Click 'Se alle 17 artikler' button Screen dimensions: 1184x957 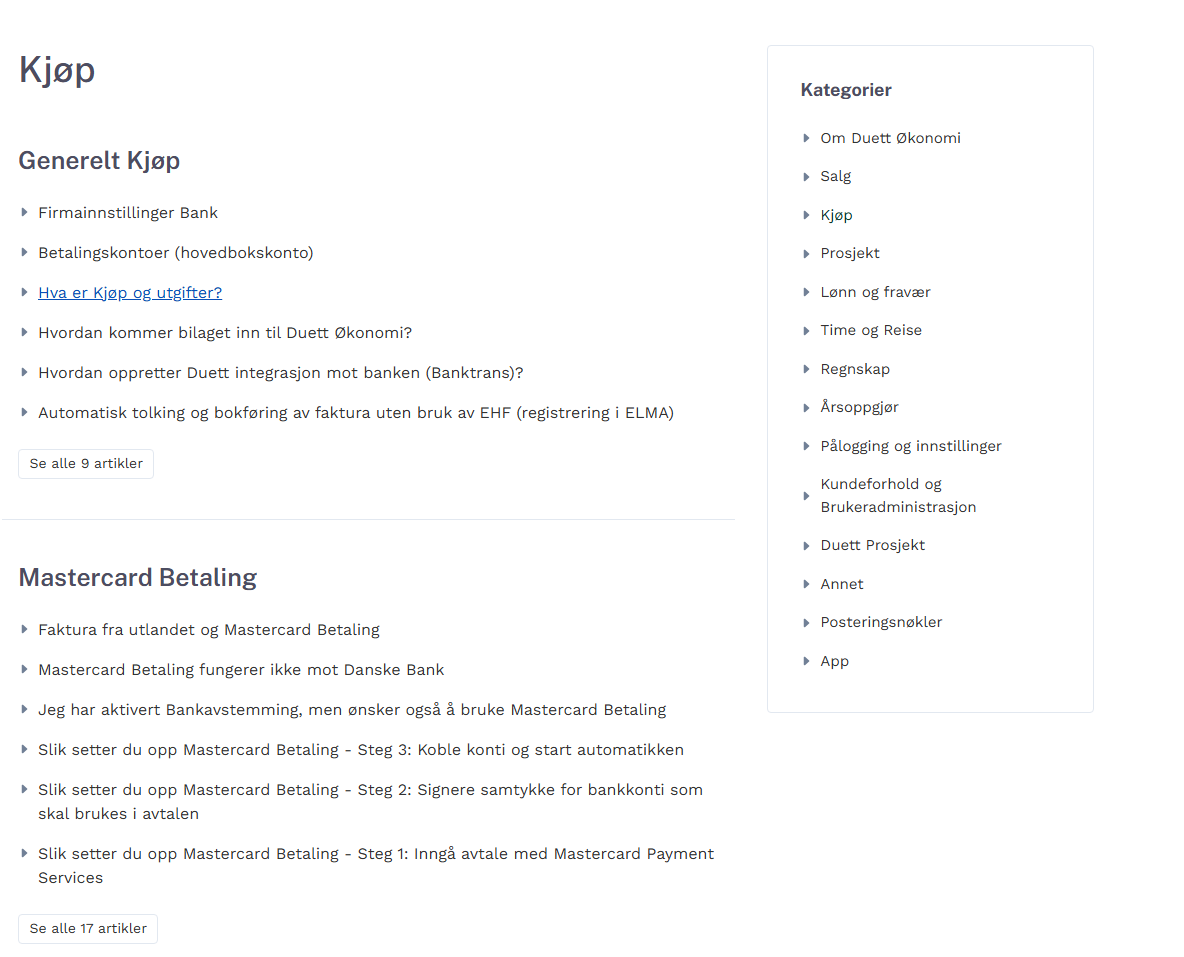(88, 928)
